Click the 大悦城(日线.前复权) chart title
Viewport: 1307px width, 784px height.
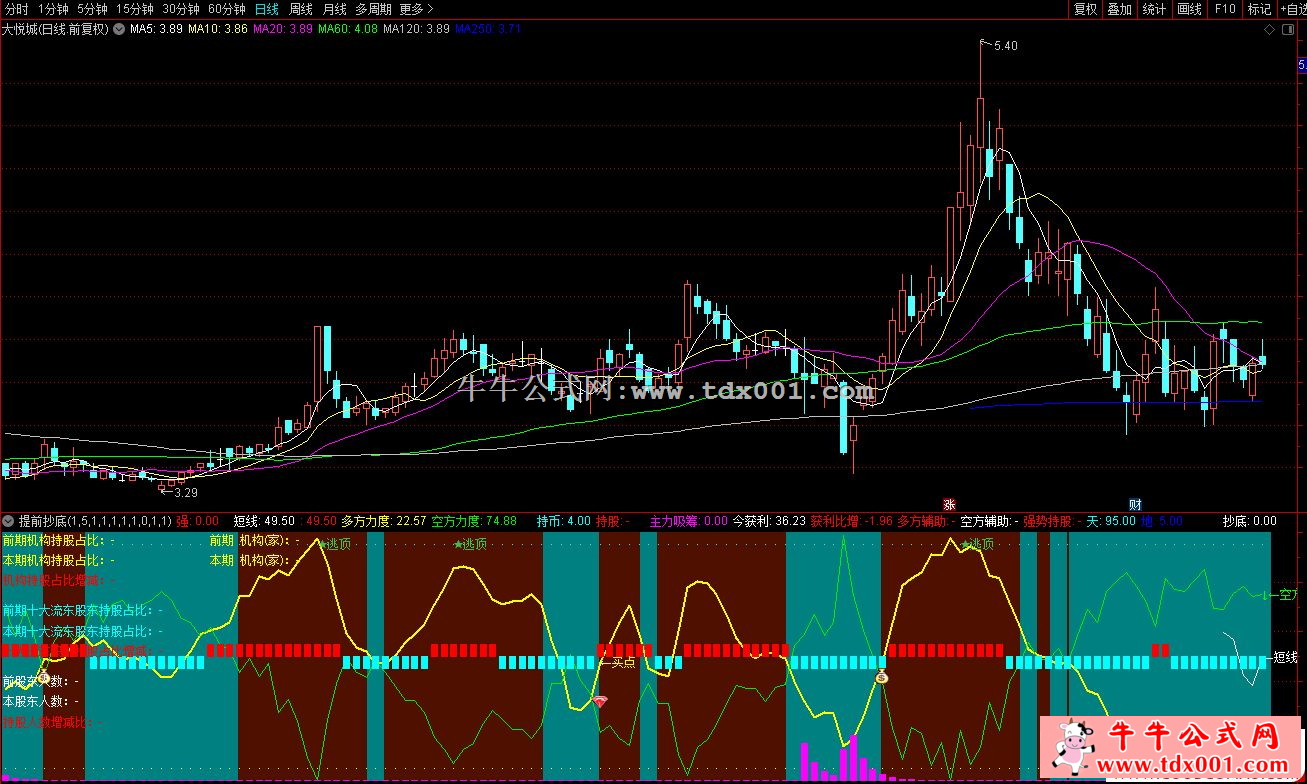coord(55,29)
